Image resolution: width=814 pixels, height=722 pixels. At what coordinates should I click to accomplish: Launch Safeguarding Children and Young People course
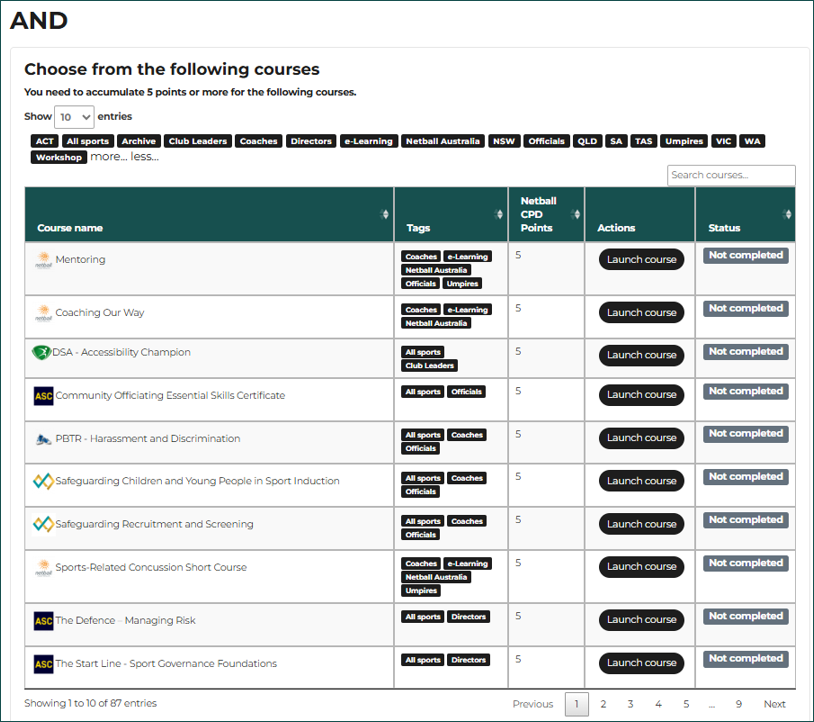(642, 481)
